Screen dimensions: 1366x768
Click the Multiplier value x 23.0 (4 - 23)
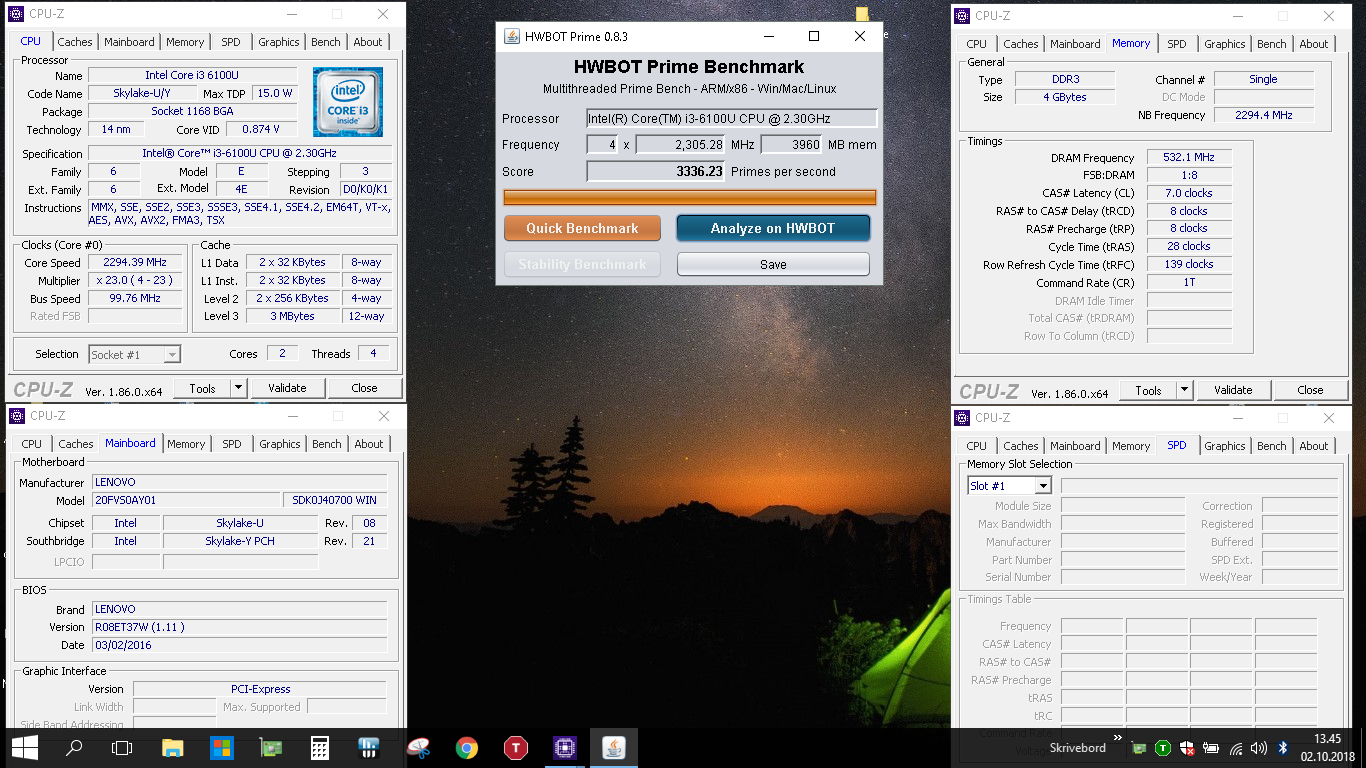pos(135,280)
